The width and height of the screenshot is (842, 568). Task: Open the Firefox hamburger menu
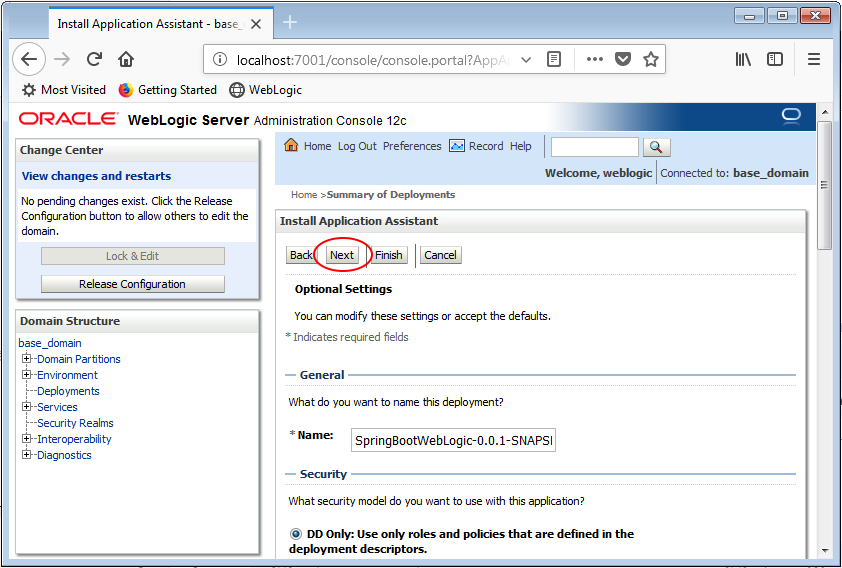tap(814, 59)
